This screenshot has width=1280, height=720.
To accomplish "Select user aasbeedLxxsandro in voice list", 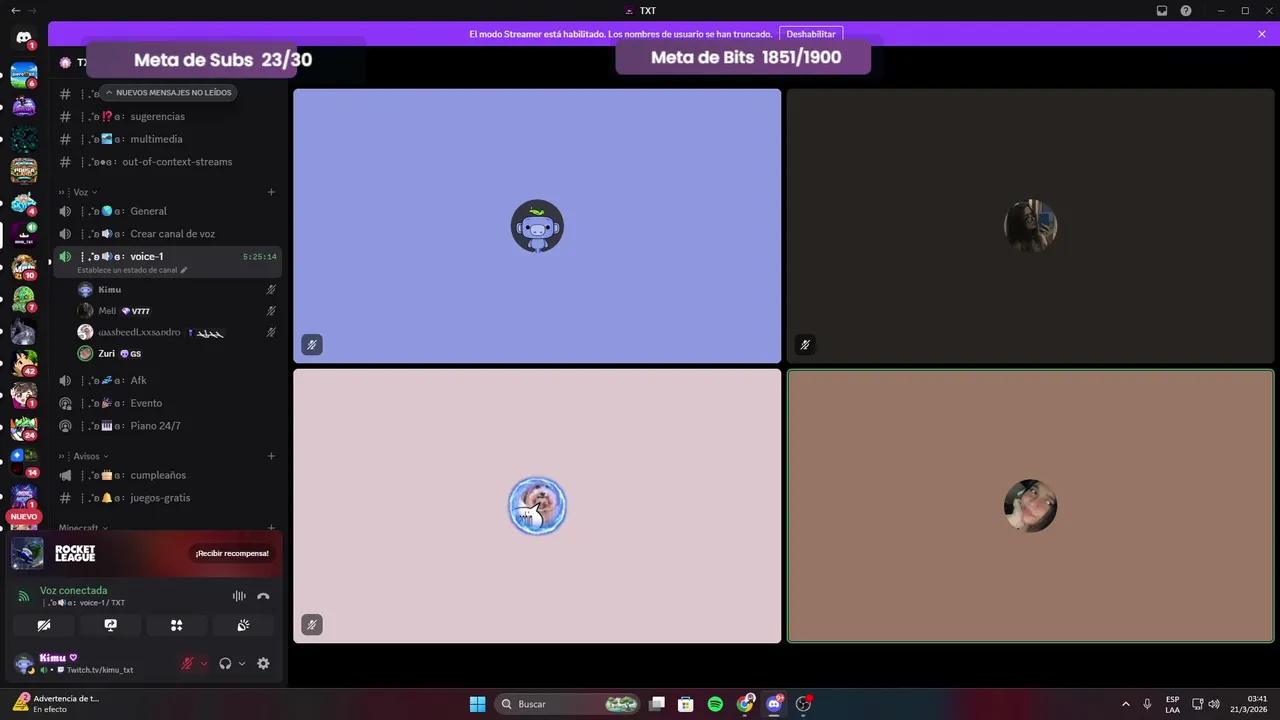I will pos(176,332).
